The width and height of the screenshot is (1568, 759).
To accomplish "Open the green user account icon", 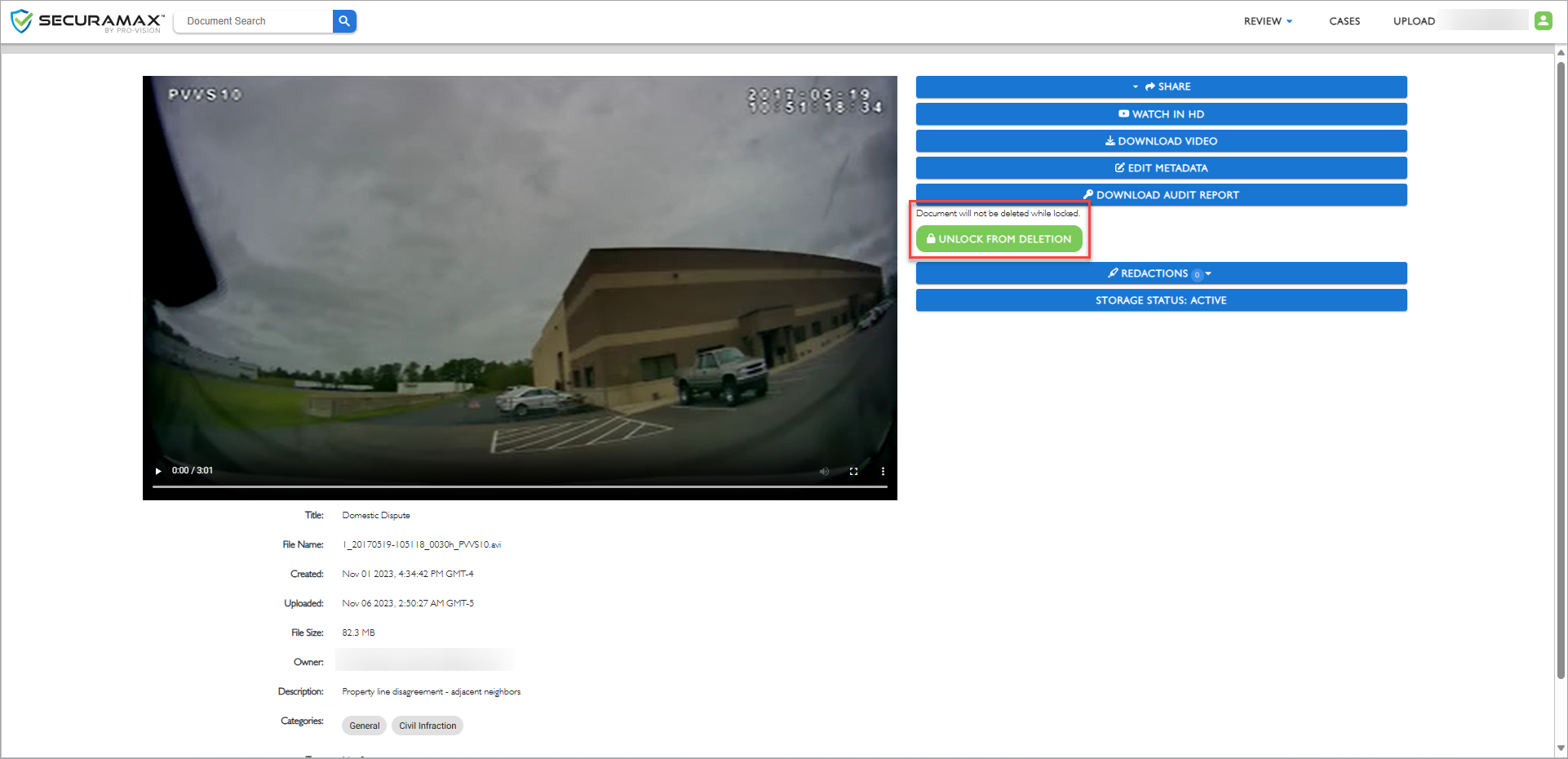I will point(1543,21).
